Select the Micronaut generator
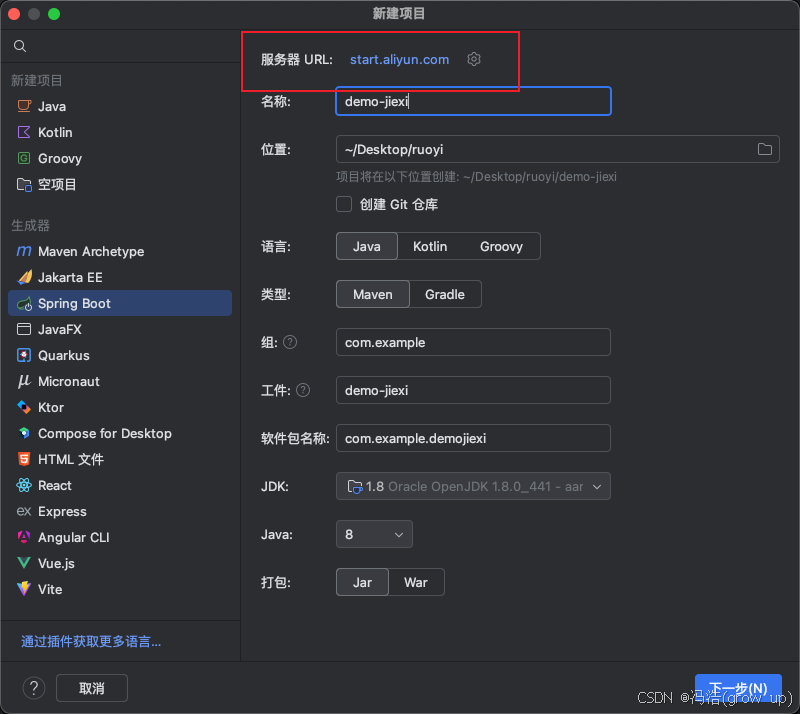 120,381
